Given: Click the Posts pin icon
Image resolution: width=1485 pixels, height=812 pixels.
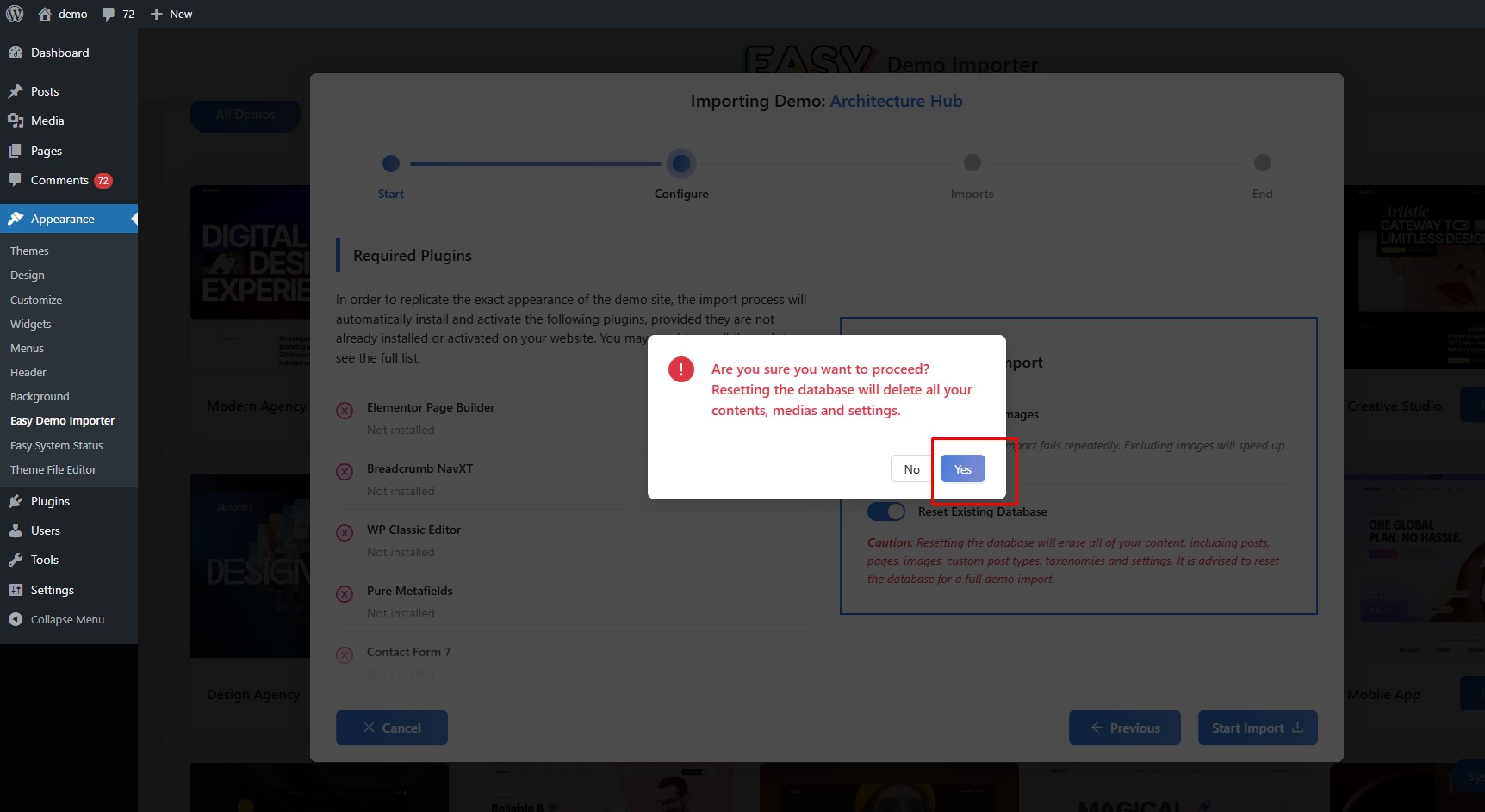Looking at the screenshot, I should pyautogui.click(x=16, y=91).
